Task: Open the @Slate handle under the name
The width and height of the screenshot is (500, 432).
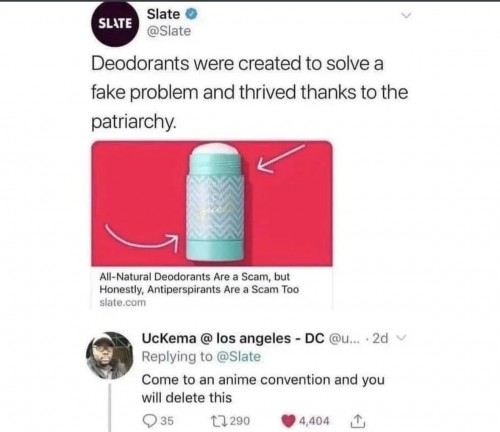Action: pos(169,31)
